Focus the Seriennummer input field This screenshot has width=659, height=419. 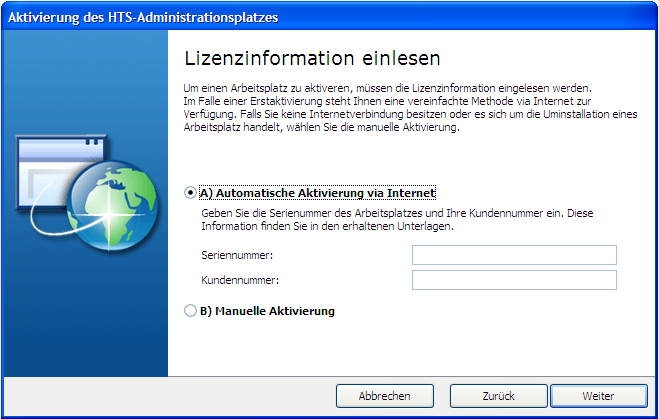point(514,255)
